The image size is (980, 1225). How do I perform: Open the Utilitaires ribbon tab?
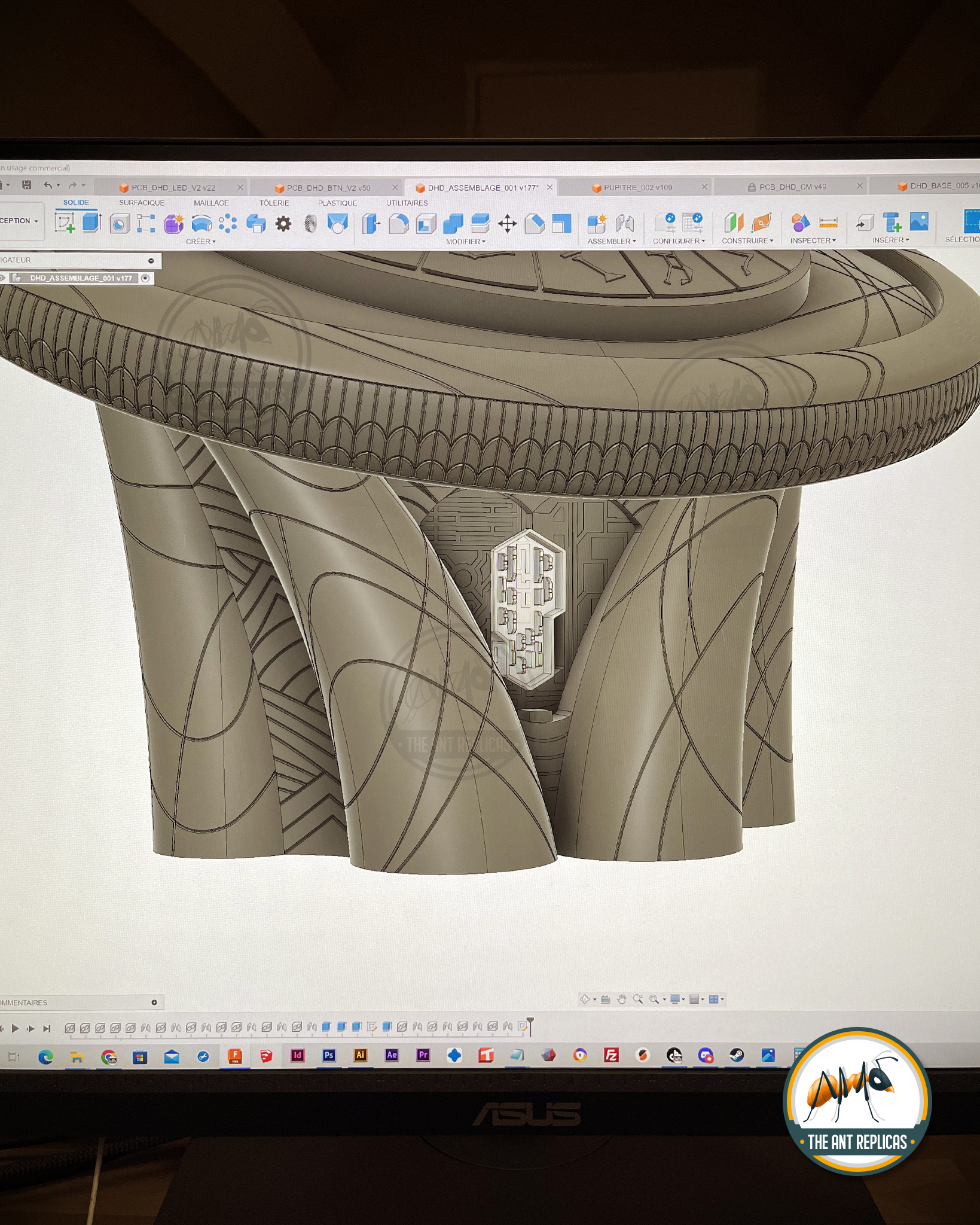(x=407, y=203)
